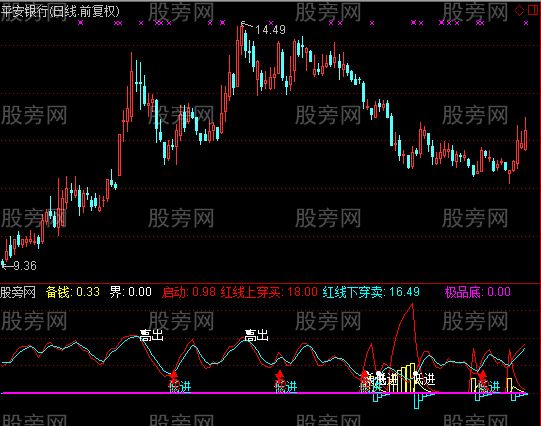
Task: Select the 界: 0.00 indicator value
Action: coord(130,292)
